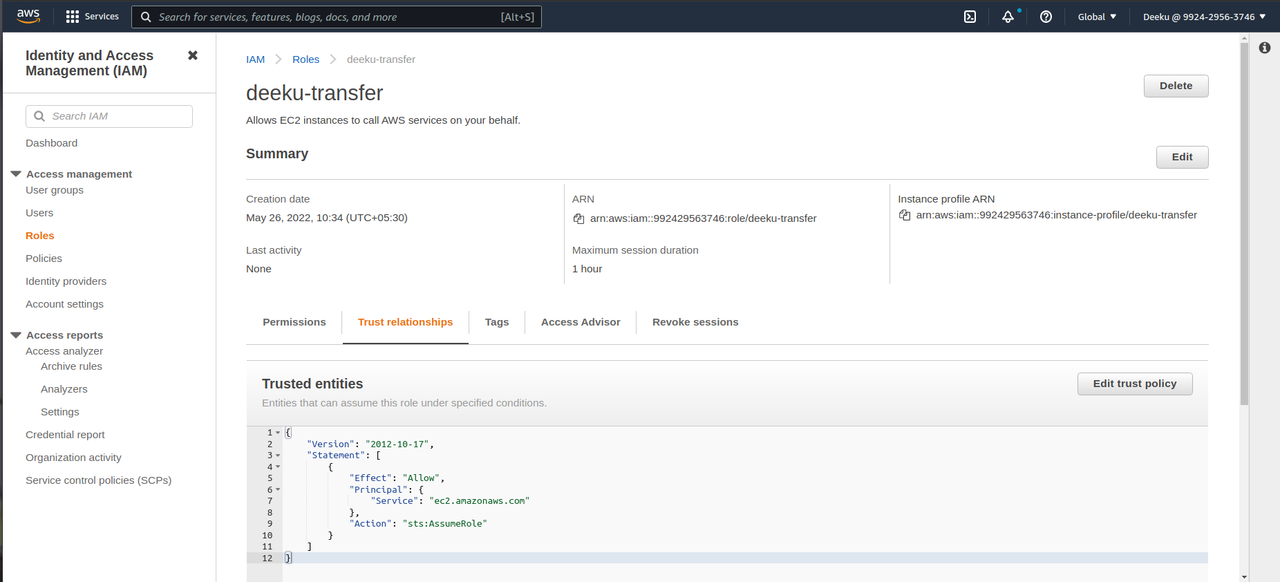The image size is (1280, 582).
Task: Click the AWS logo home icon
Action: point(27,16)
